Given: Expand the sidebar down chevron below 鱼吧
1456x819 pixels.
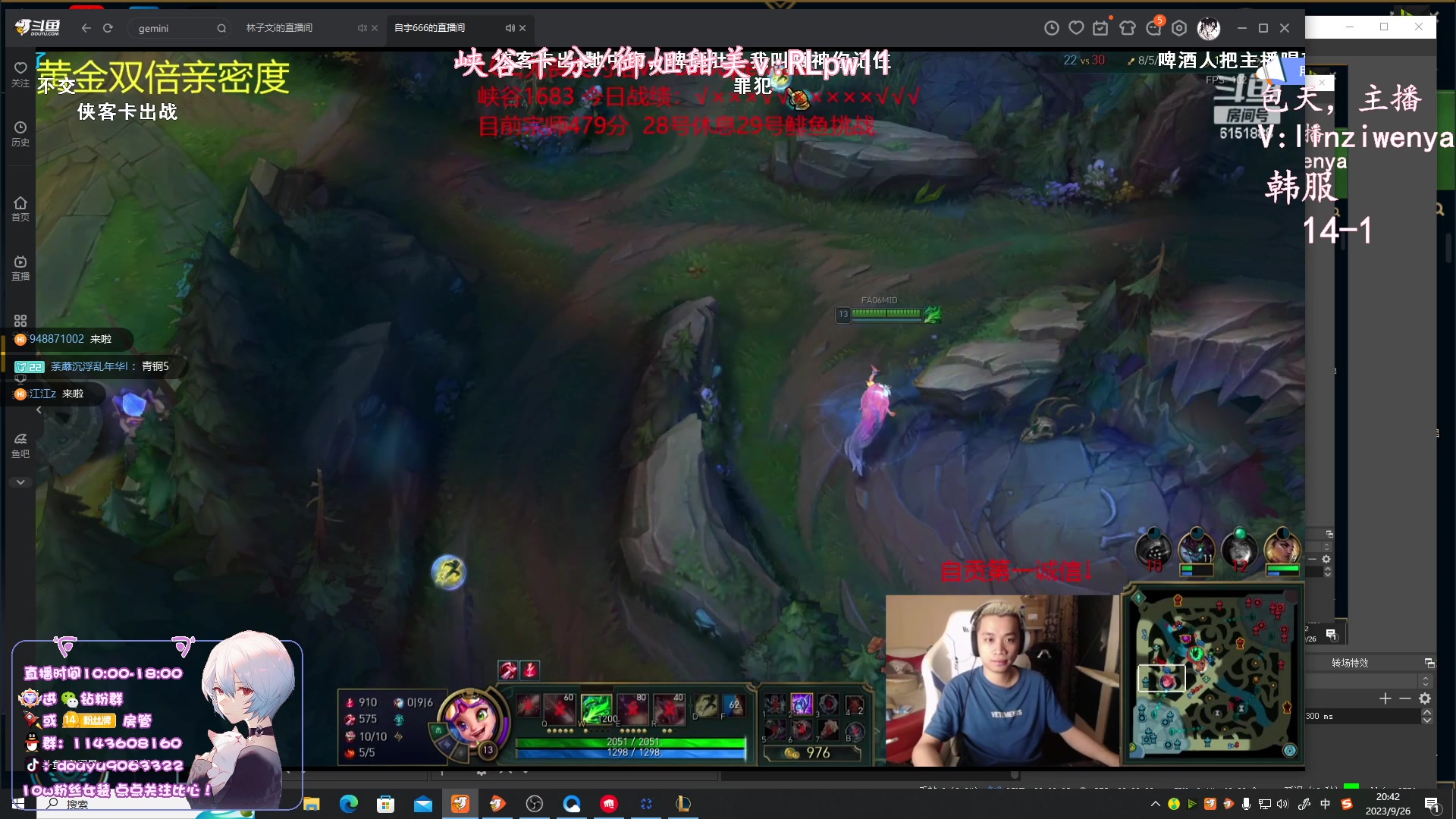Looking at the screenshot, I should [20, 482].
